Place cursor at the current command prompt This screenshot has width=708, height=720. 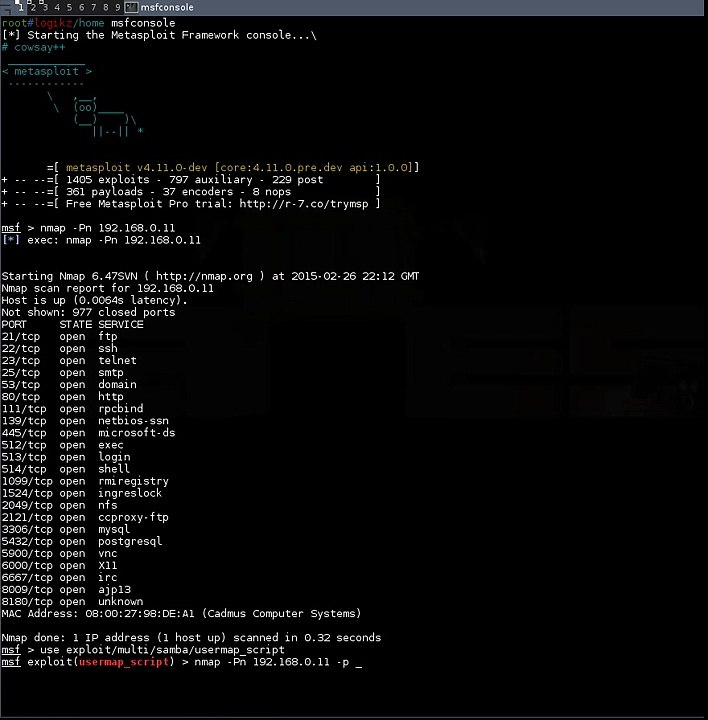click(x=359, y=663)
